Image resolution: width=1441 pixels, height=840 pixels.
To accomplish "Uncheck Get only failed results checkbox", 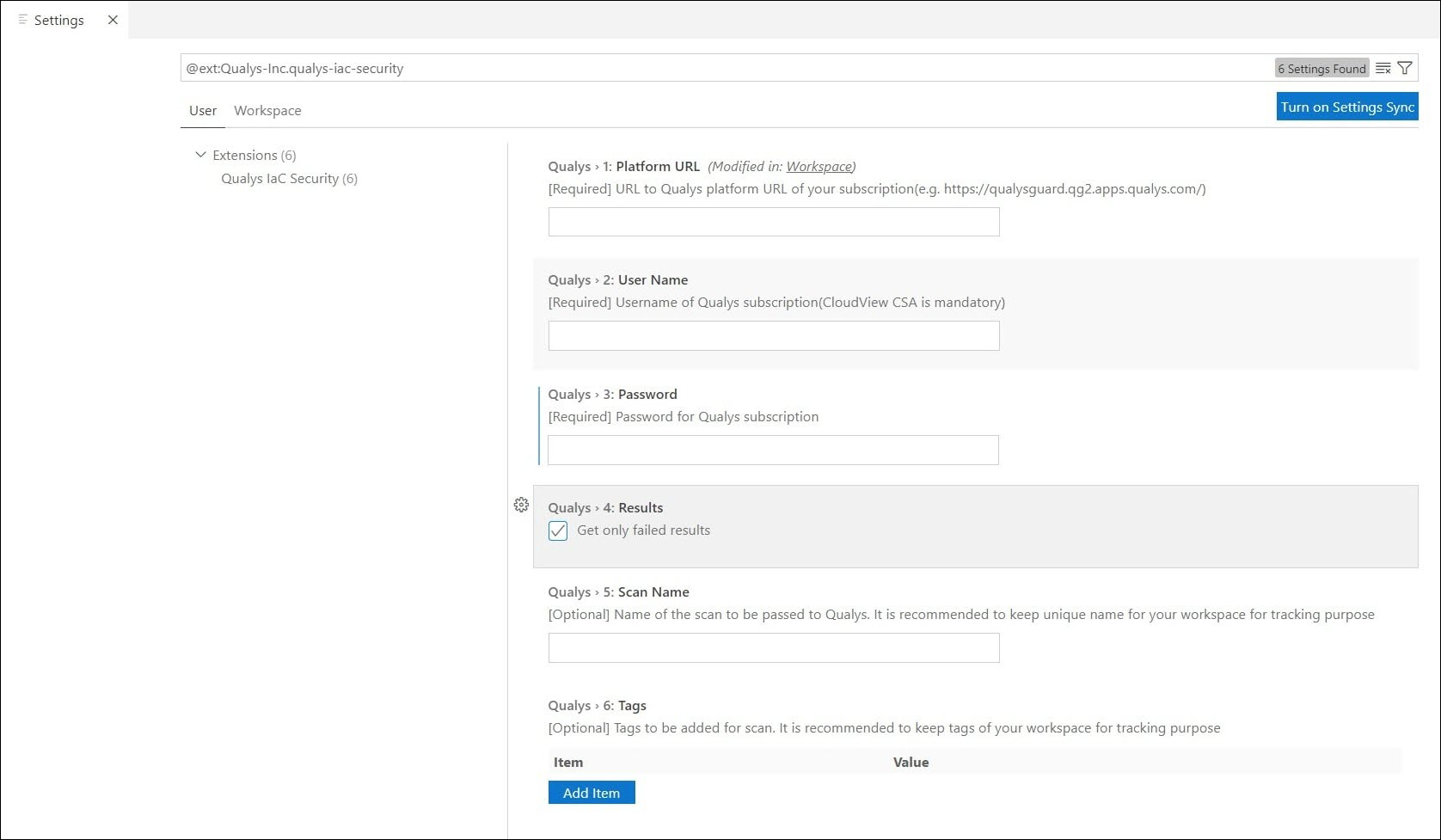I will click(x=558, y=530).
